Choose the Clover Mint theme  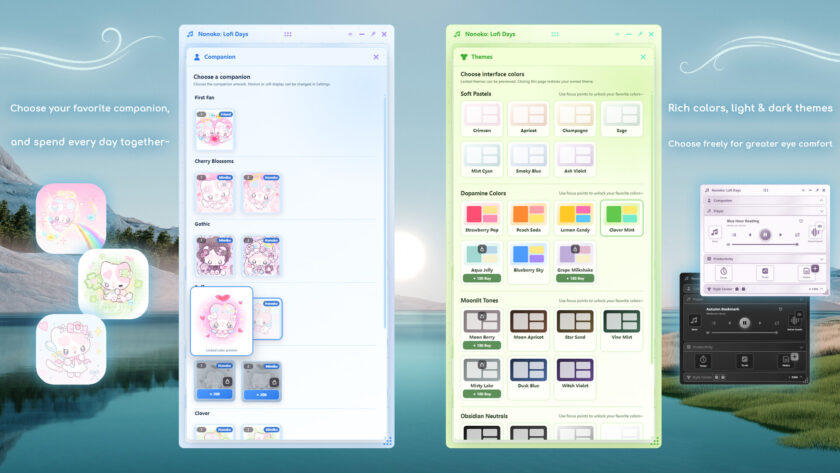pyautogui.click(x=621, y=218)
